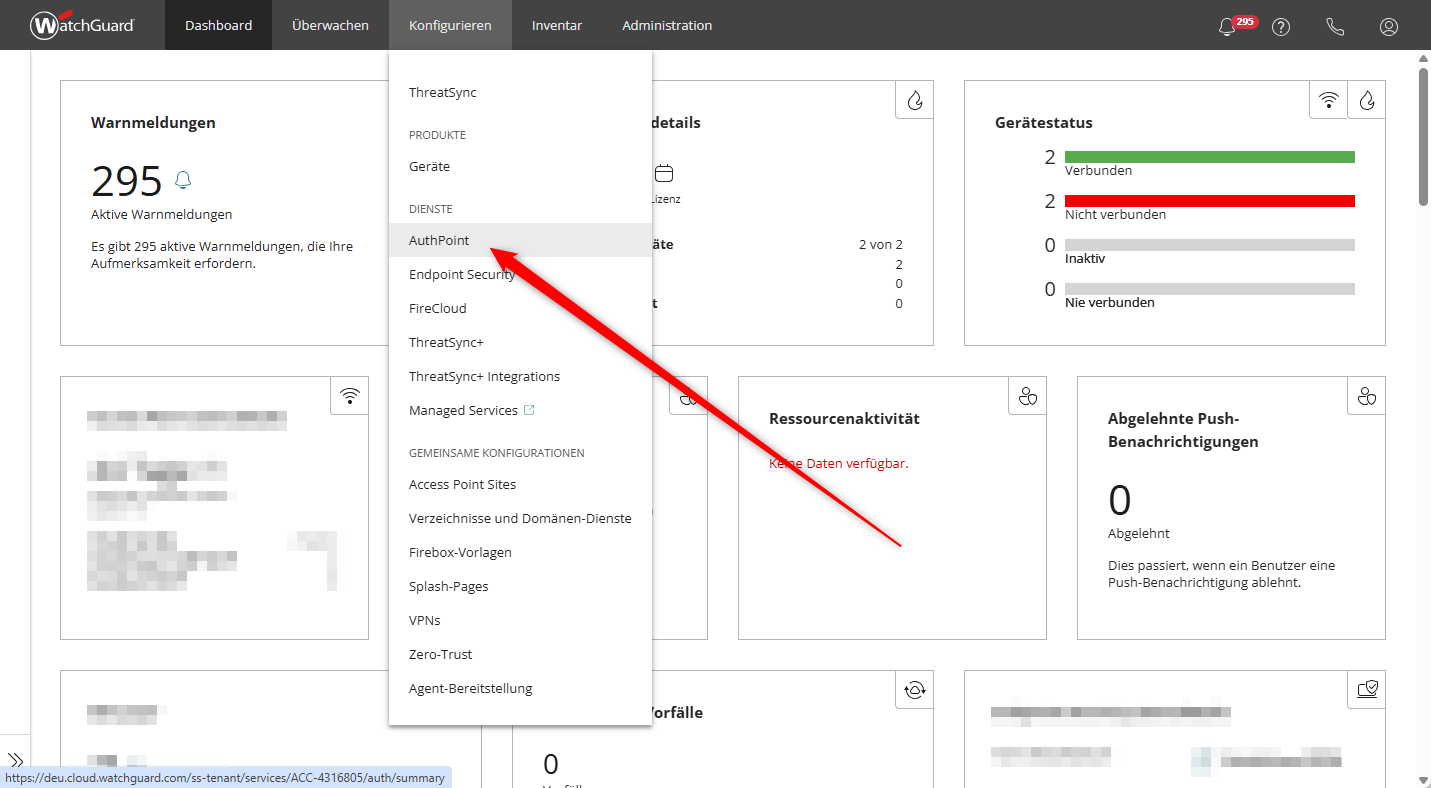Open the Überwachen menu
1431x788 pixels.
330,25
